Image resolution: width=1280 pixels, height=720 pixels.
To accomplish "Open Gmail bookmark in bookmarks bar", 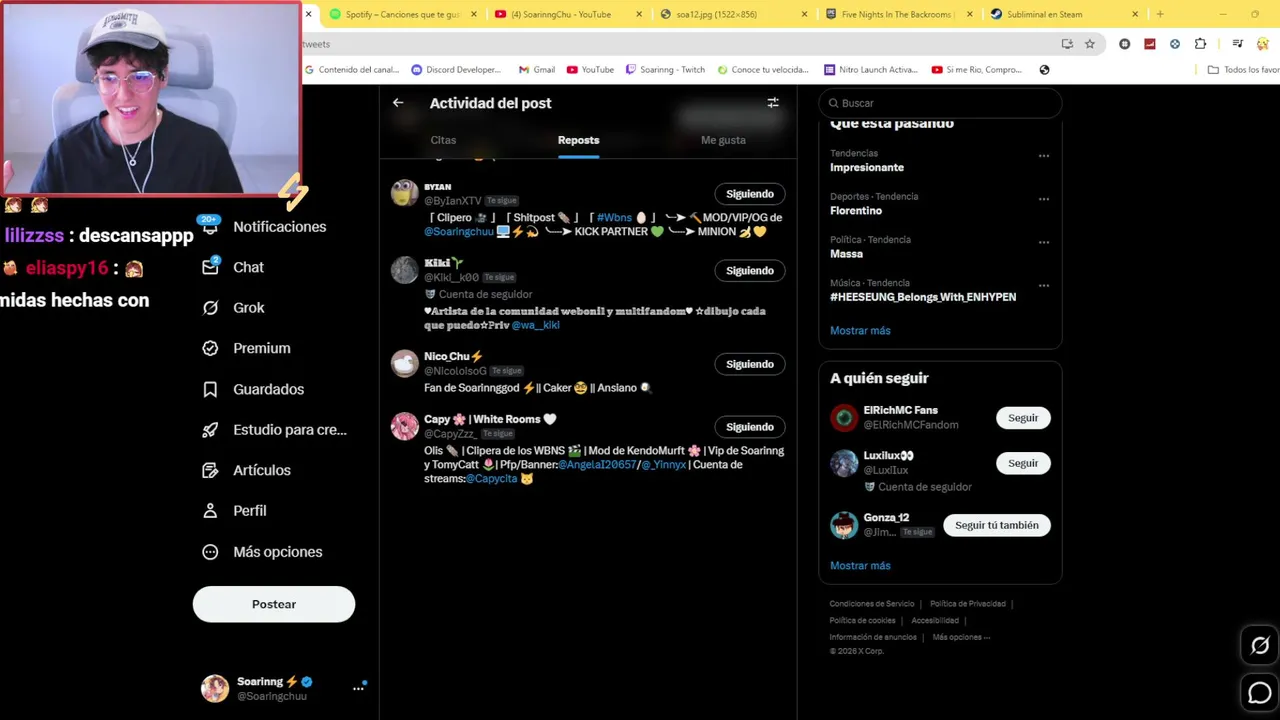I will pos(537,70).
